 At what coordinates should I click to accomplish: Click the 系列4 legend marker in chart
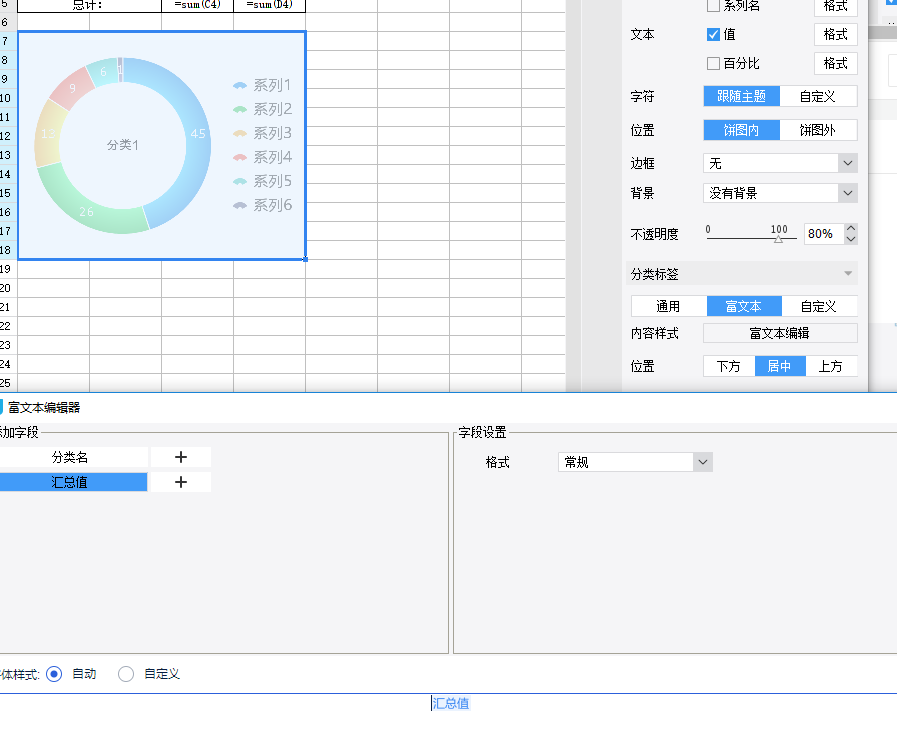tap(240, 158)
